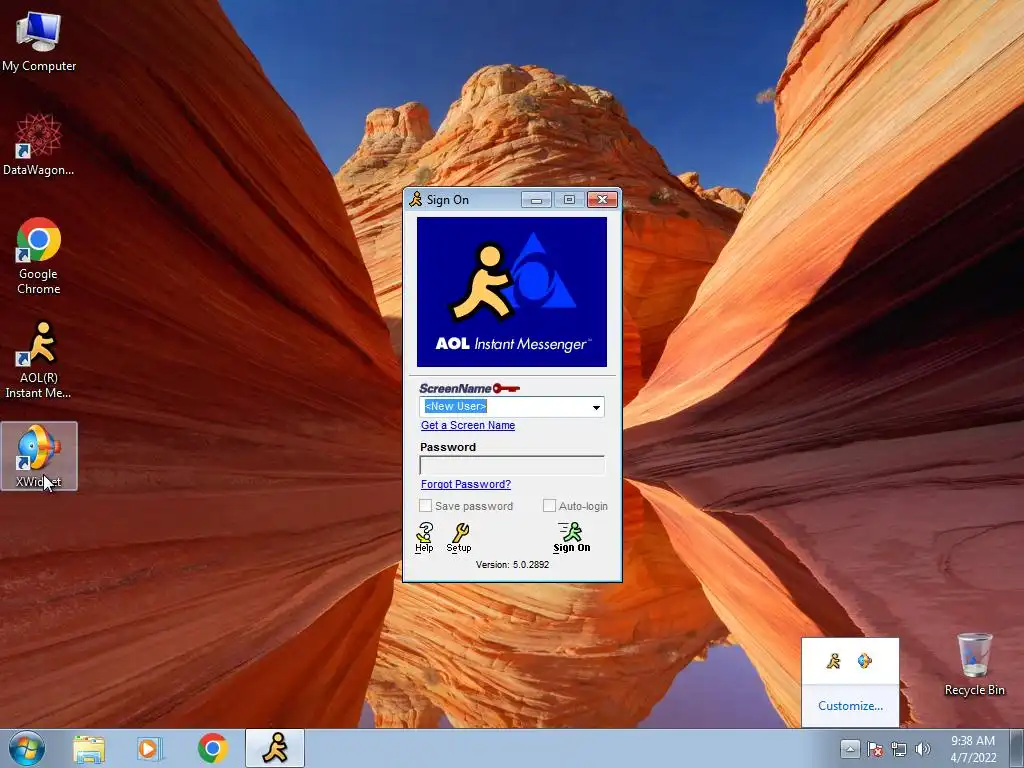Toggle the Save password checkbox

(x=425, y=506)
